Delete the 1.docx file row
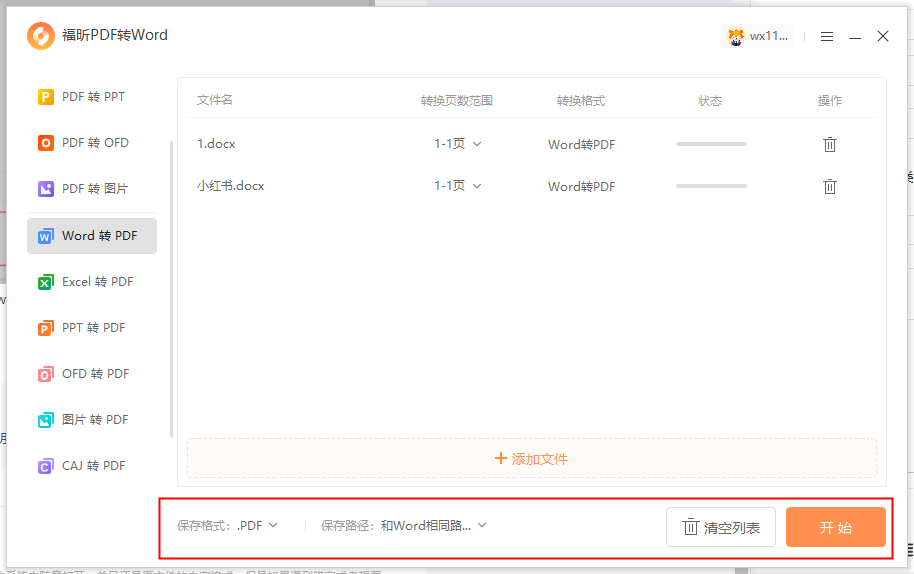This screenshot has width=914, height=574. [829, 144]
